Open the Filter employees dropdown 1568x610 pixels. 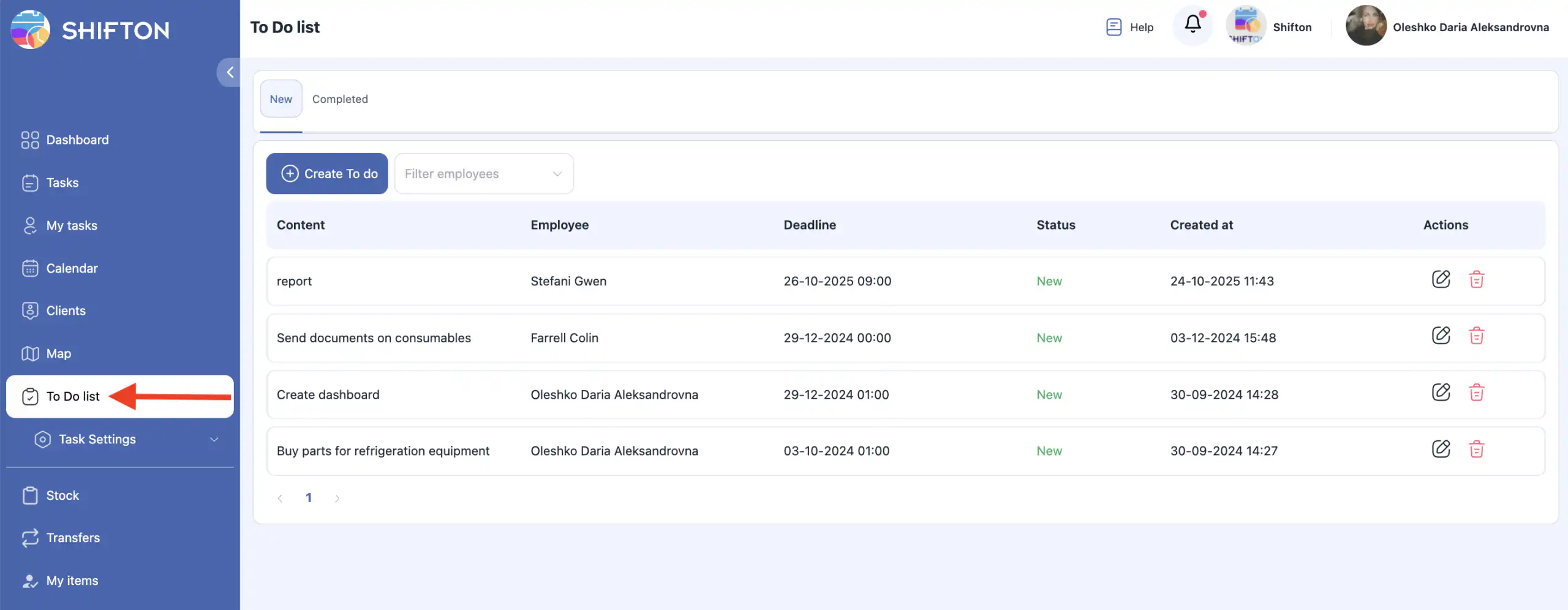point(483,174)
